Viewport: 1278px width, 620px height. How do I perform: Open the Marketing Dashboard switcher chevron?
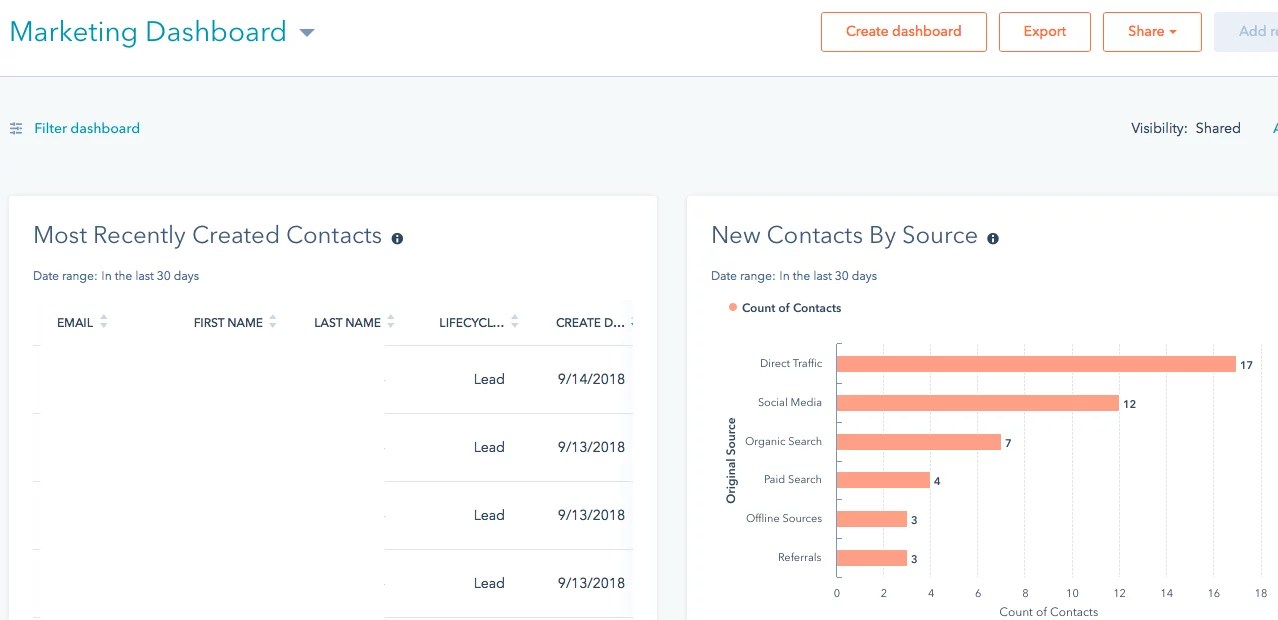click(307, 32)
